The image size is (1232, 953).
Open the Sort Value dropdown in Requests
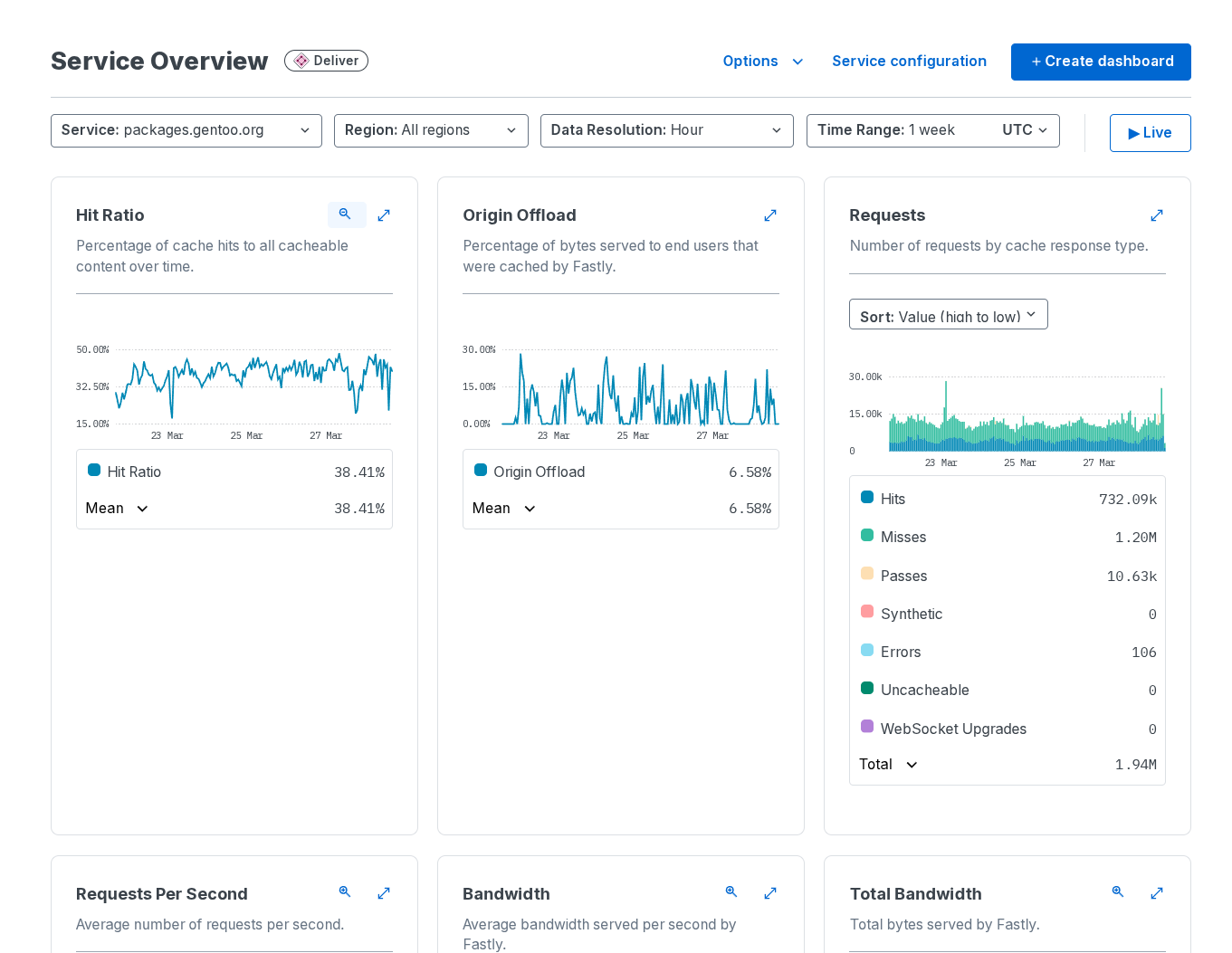click(x=948, y=315)
